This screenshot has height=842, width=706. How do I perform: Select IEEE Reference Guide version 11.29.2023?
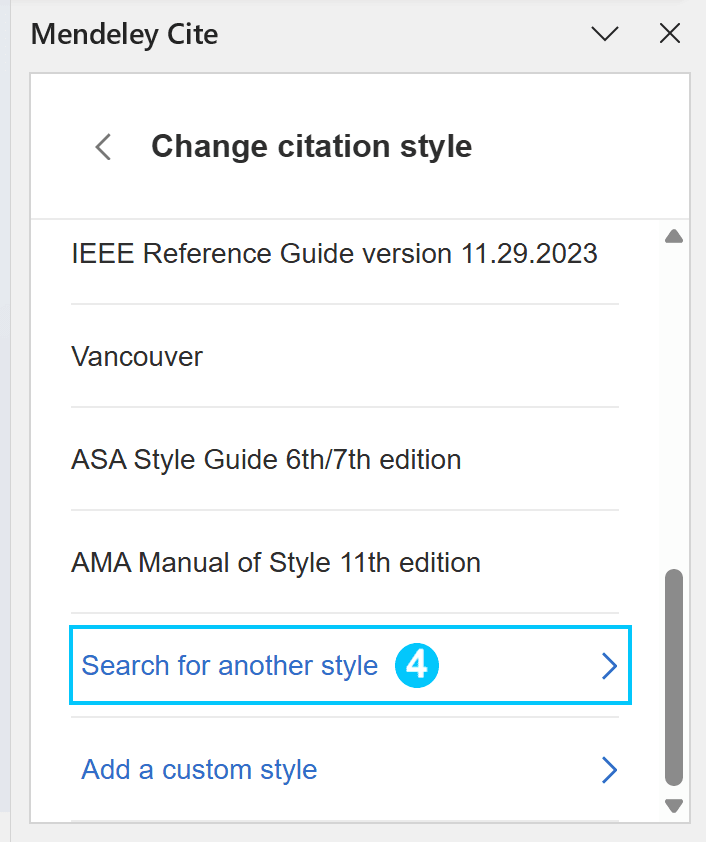click(334, 253)
